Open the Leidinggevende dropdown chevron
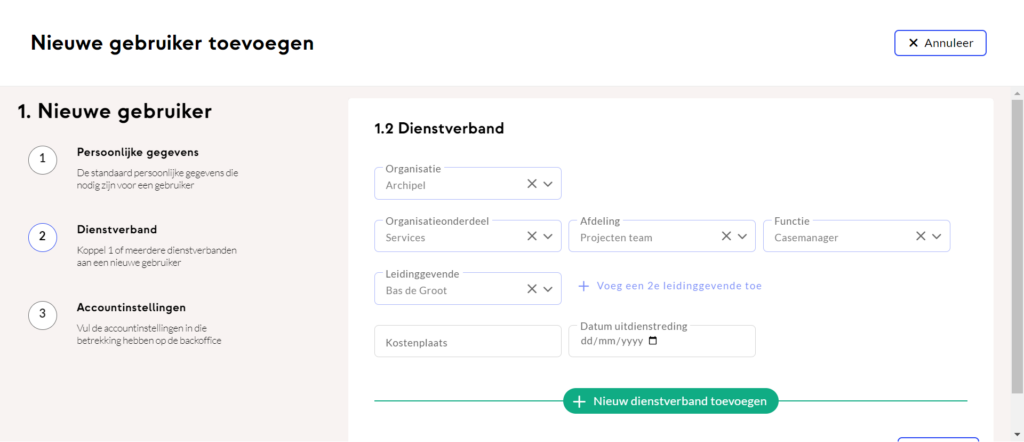 (549, 289)
